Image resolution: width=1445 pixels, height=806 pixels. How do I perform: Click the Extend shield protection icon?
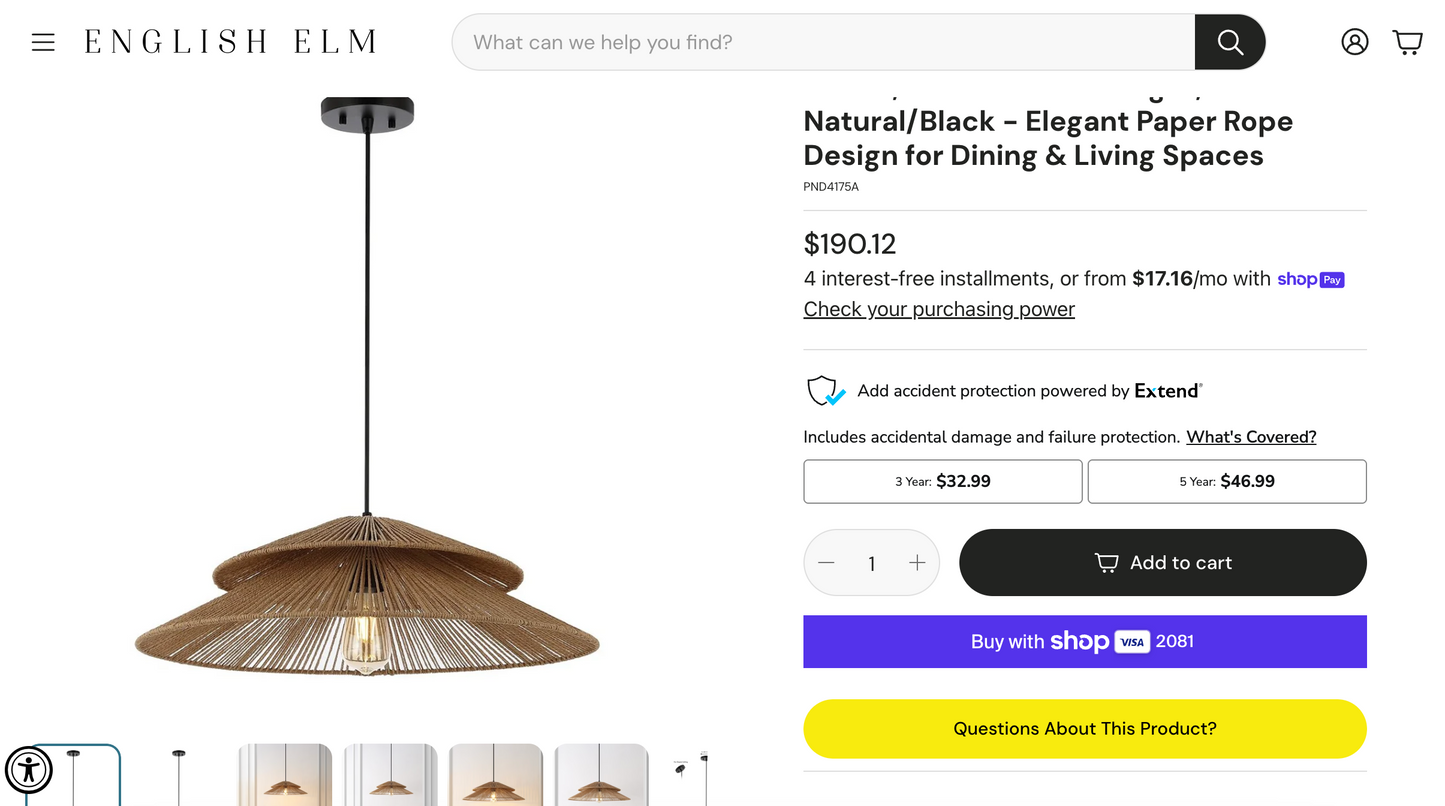[825, 391]
